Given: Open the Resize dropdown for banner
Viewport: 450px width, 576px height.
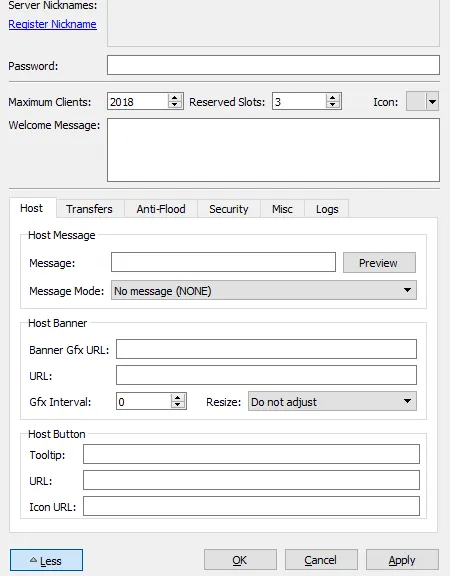Looking at the screenshot, I should (x=332, y=402).
